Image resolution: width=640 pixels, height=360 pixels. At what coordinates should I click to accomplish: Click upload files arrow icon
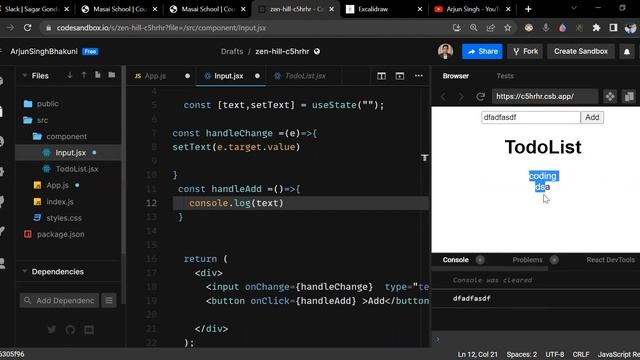click(84, 75)
